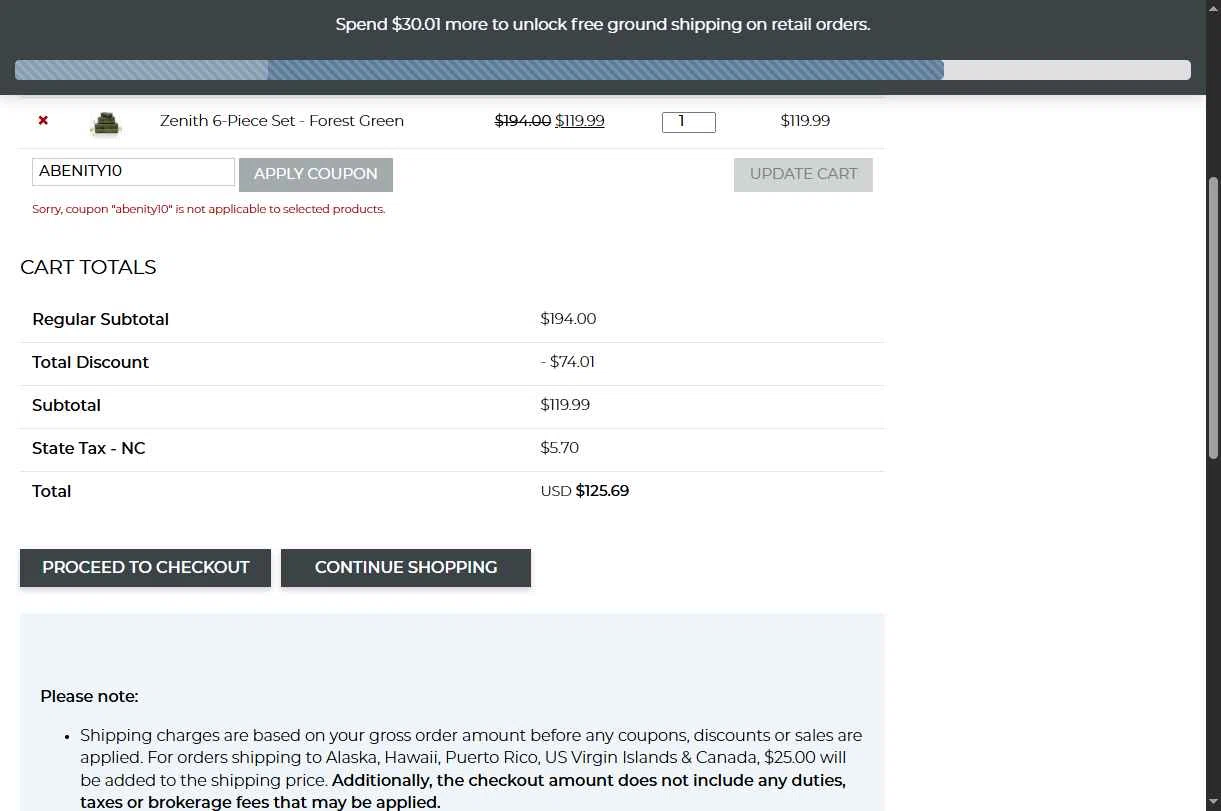Select the Regular Subtotal value $194.00
Screen dimensions: 1221x811
click(568, 319)
